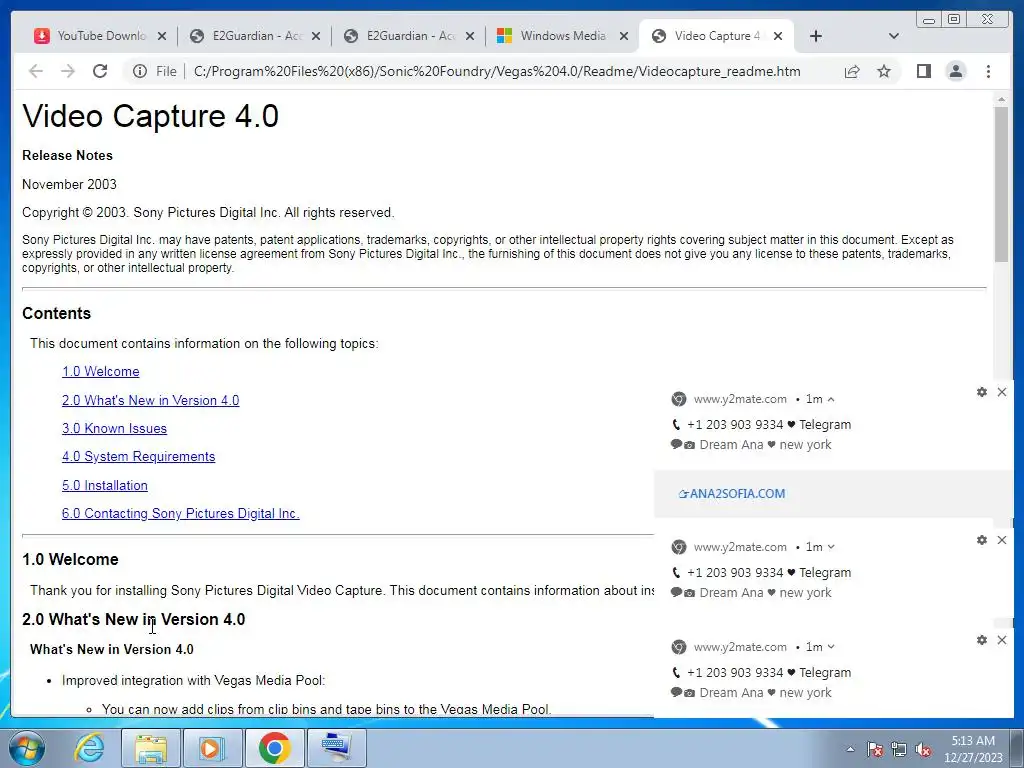Open settings gear of bottom y2mate notification
Viewport: 1024px width, 768px height.
(x=982, y=640)
